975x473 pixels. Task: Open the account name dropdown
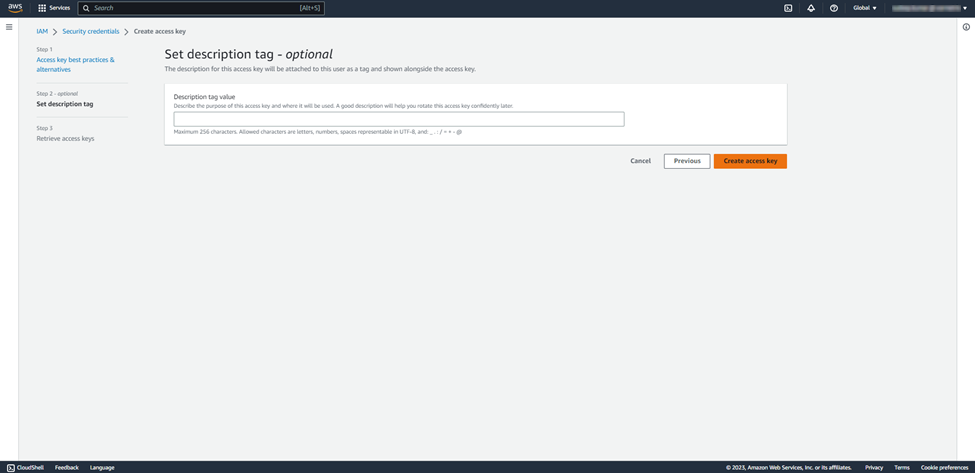(929, 8)
